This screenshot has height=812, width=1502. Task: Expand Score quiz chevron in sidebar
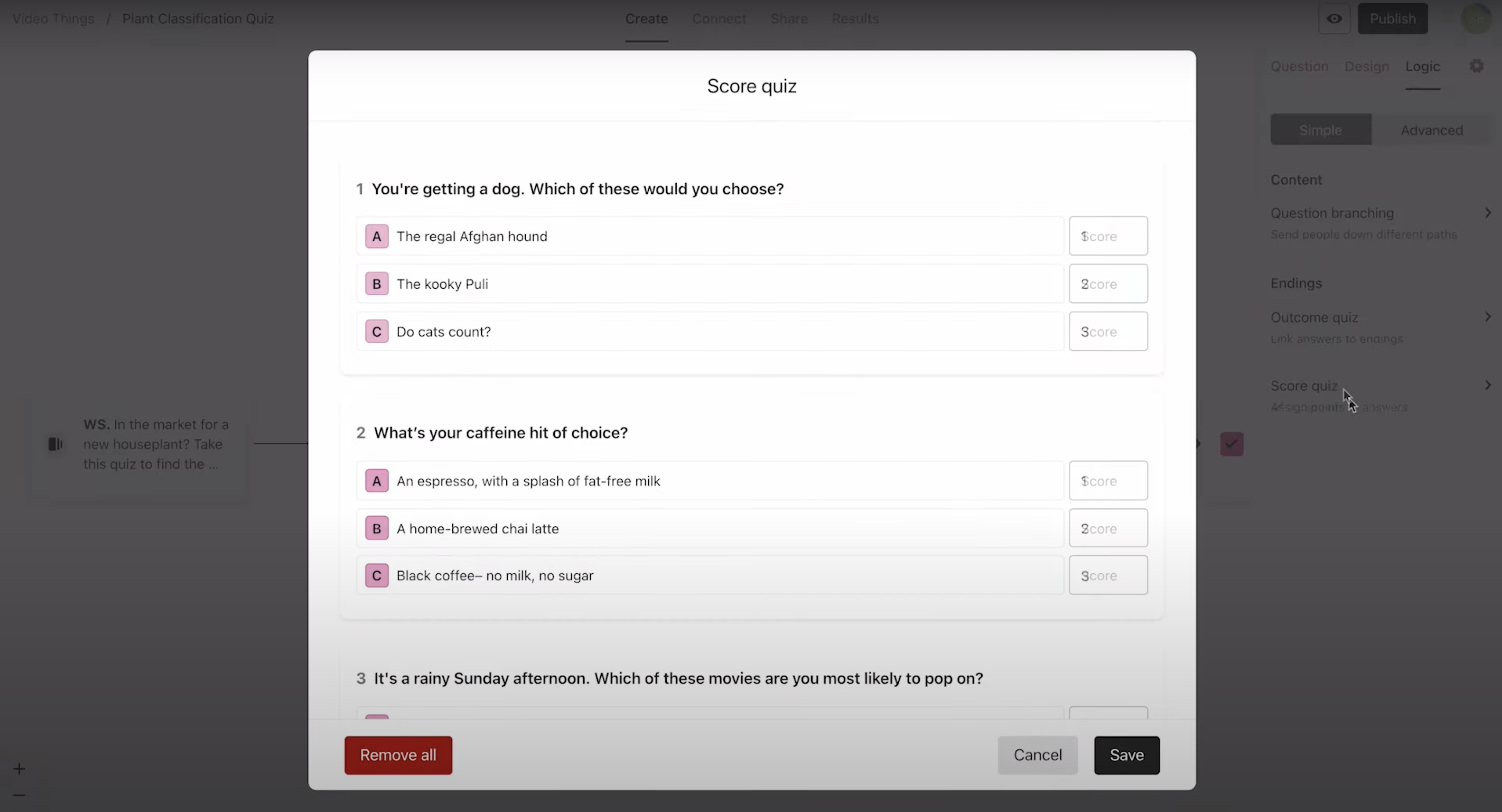click(1487, 385)
